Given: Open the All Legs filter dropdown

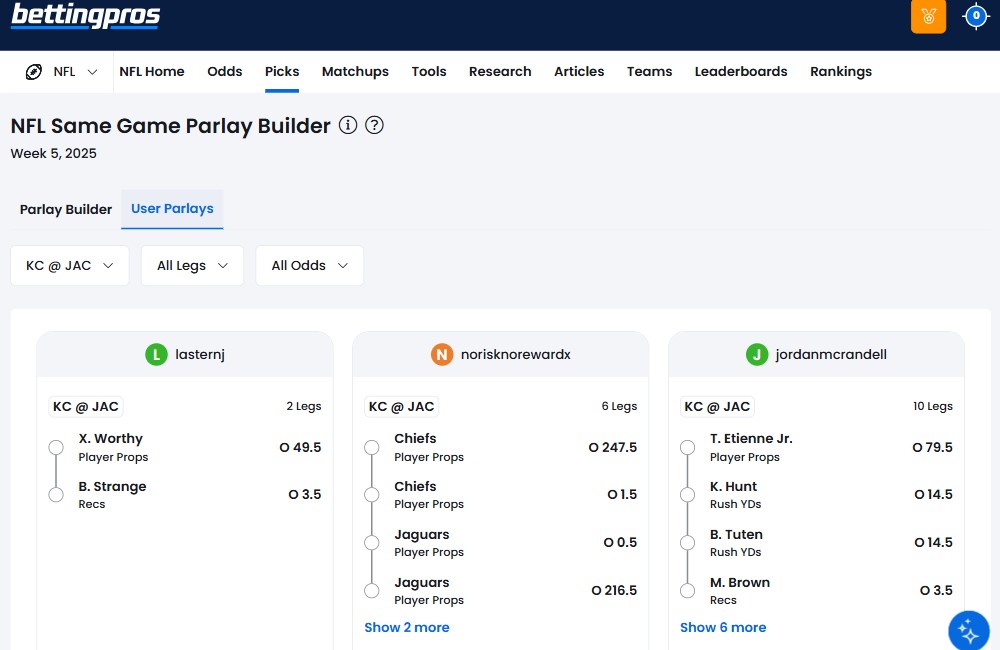Looking at the screenshot, I should (192, 266).
